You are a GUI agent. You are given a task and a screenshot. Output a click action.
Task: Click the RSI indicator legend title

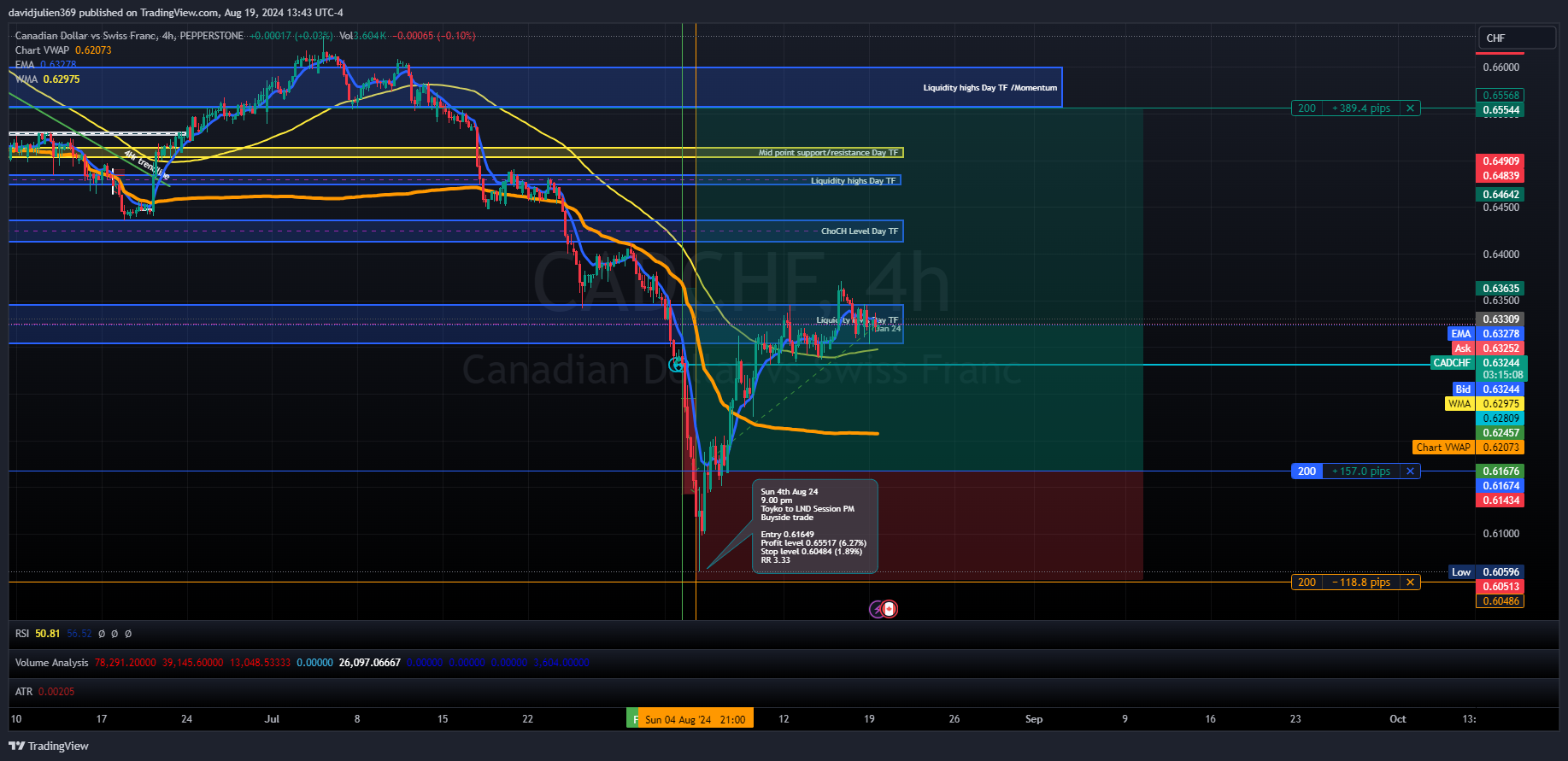click(22, 634)
